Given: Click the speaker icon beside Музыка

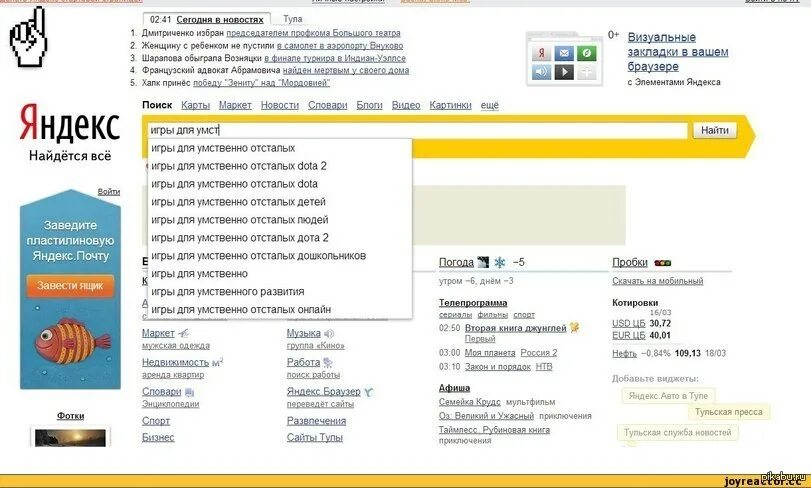Looking at the screenshot, I should pyautogui.click(x=329, y=333).
